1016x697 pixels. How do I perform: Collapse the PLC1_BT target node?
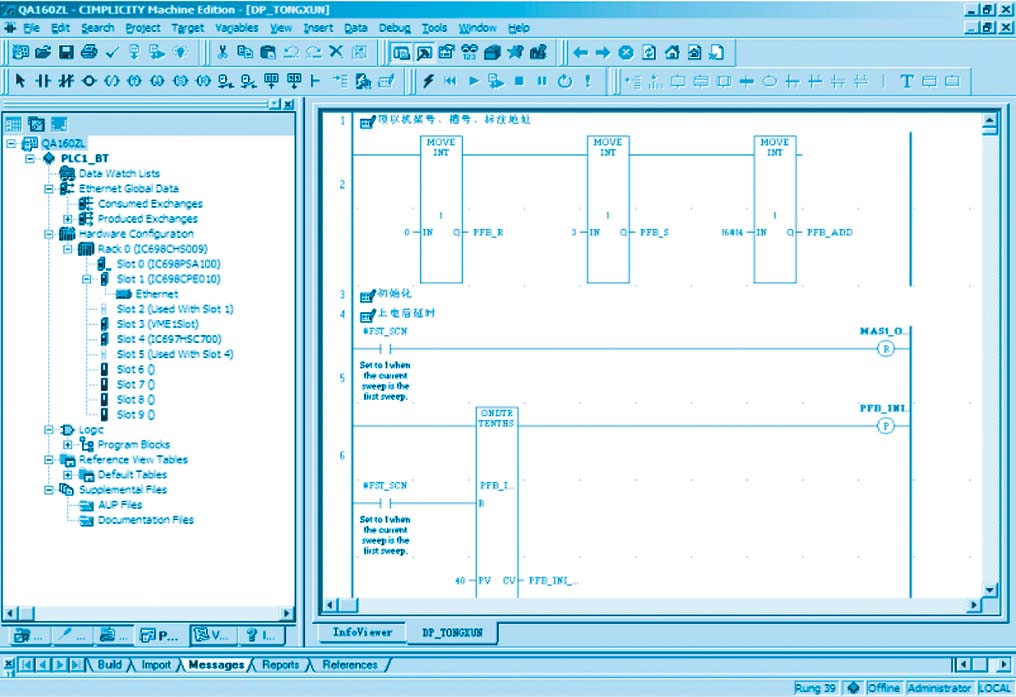[x=30, y=158]
